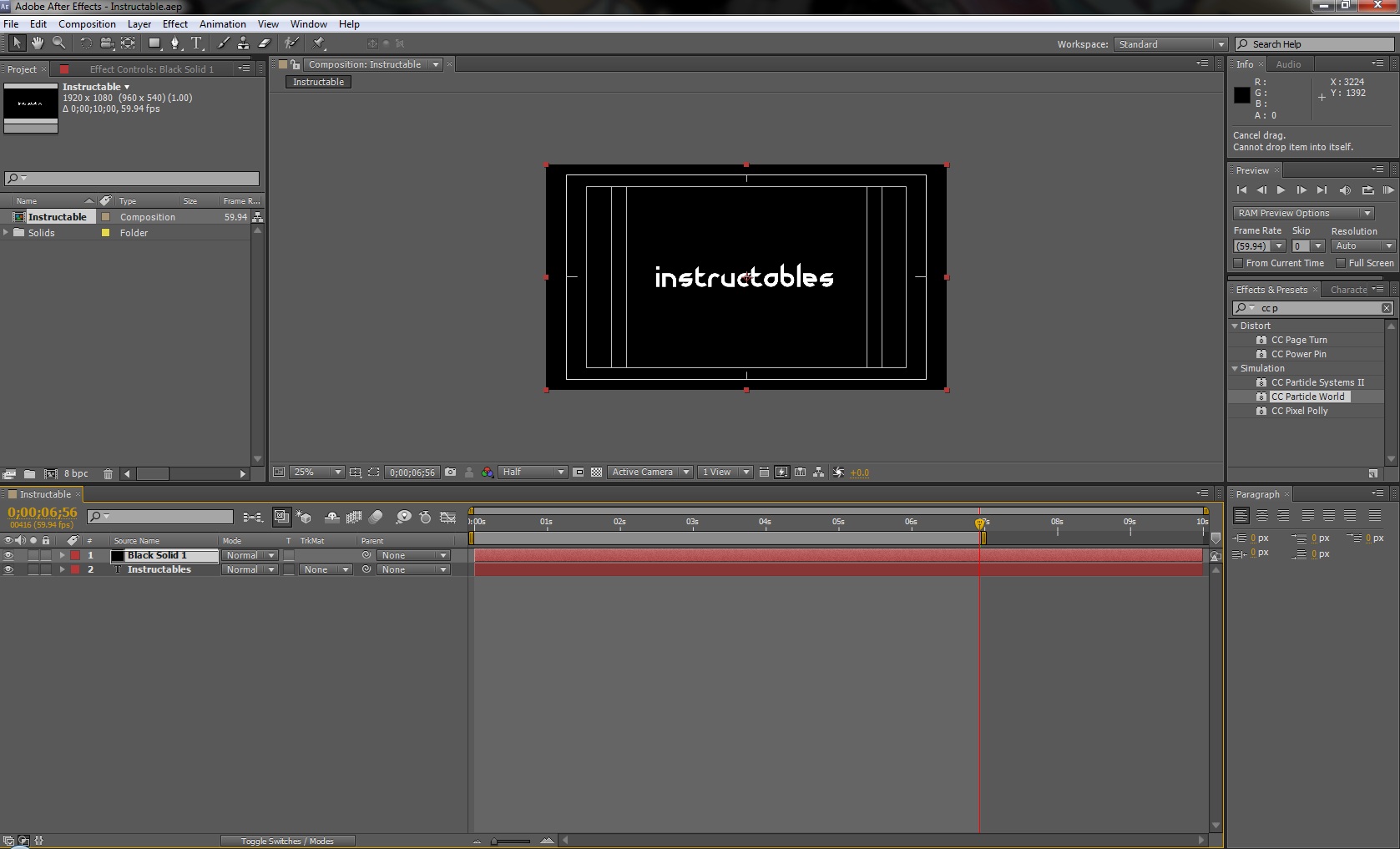
Task: Create a new folder in Project panel
Action: pyautogui.click(x=29, y=474)
